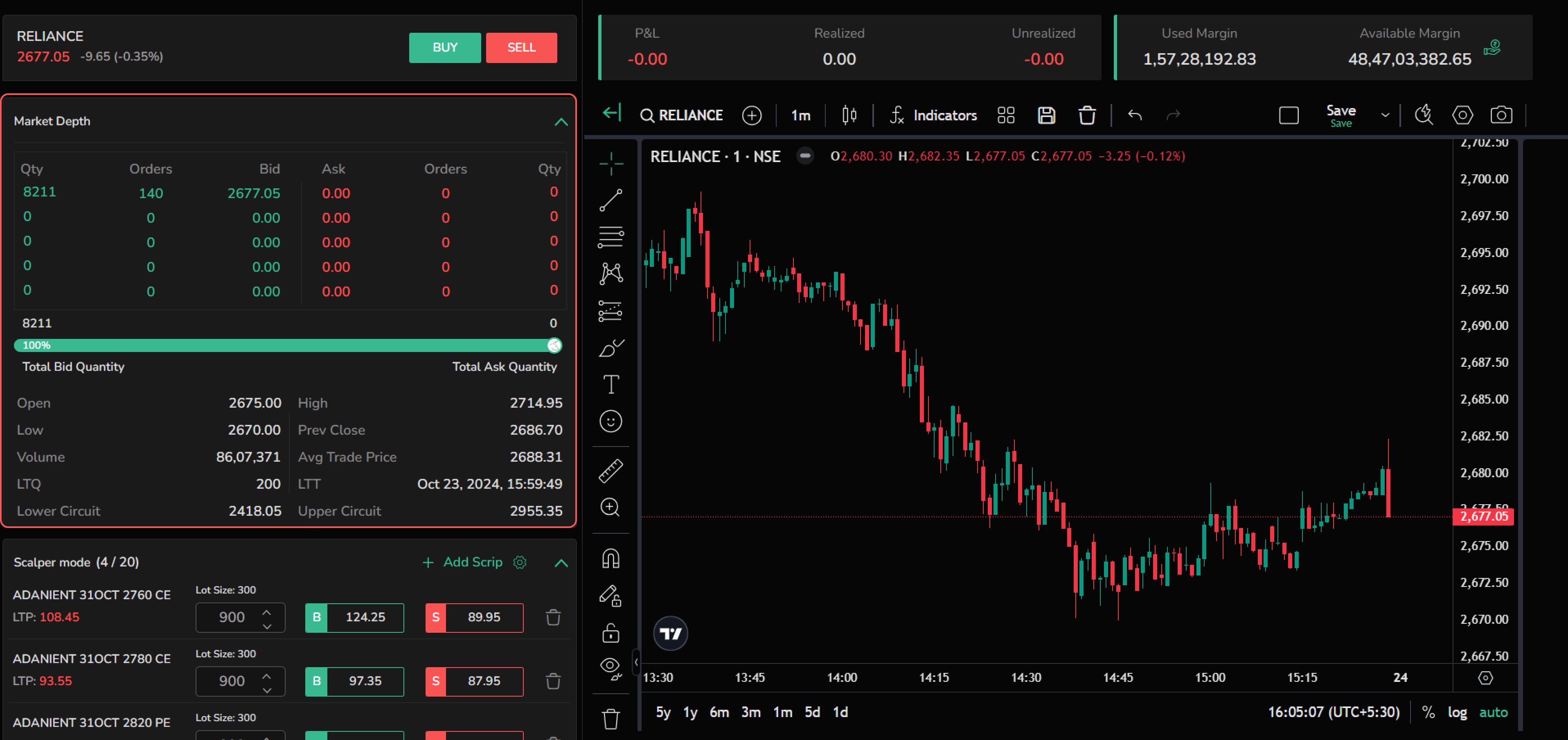Open the timezone clock menu

(1333, 713)
